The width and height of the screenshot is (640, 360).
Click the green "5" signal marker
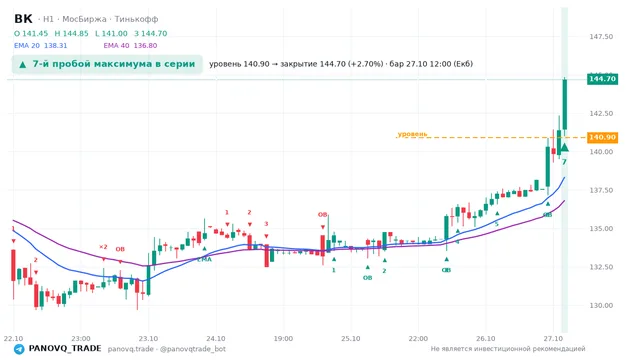point(497,224)
